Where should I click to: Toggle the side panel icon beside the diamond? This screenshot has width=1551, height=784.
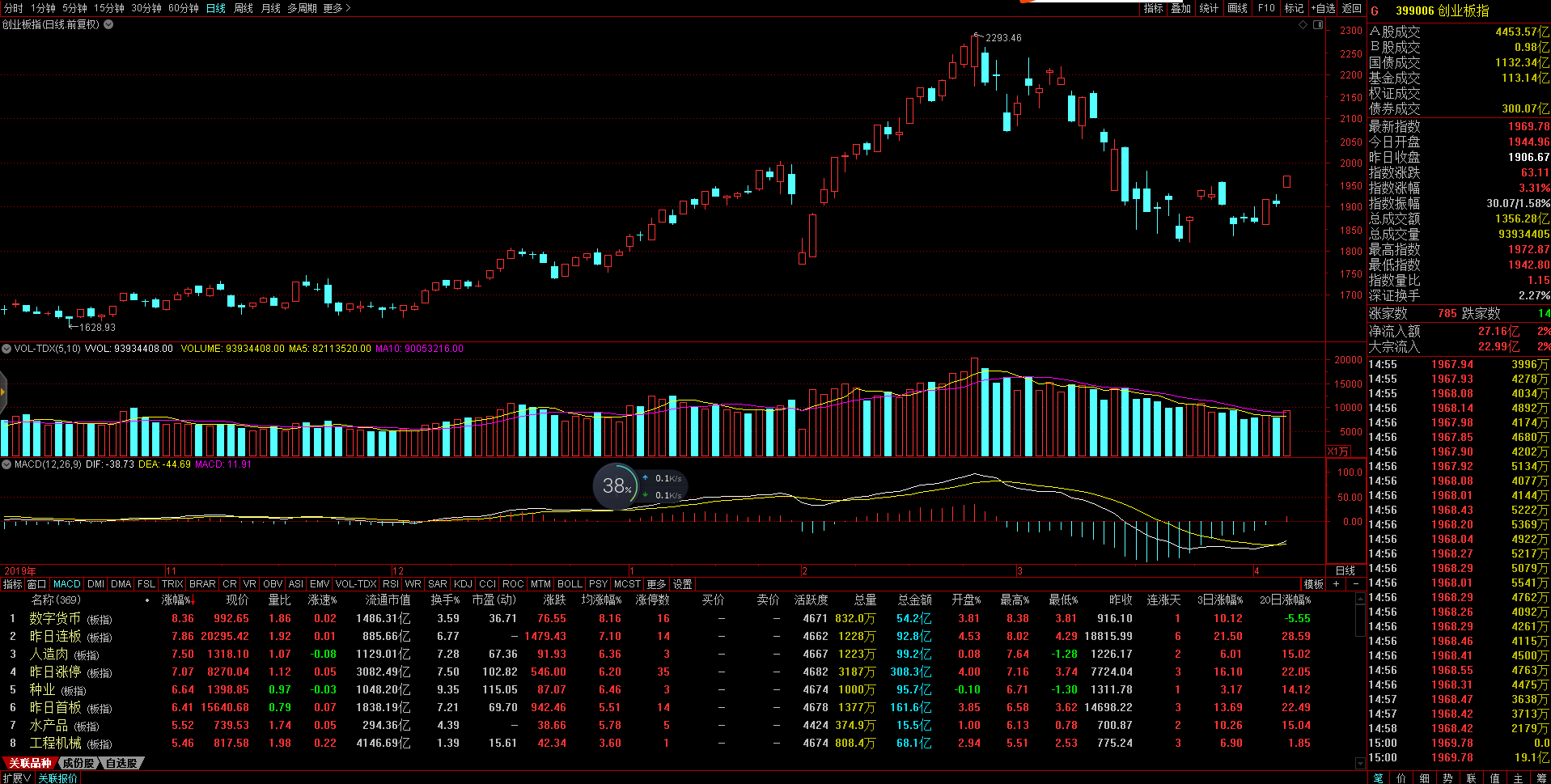pos(1318,25)
